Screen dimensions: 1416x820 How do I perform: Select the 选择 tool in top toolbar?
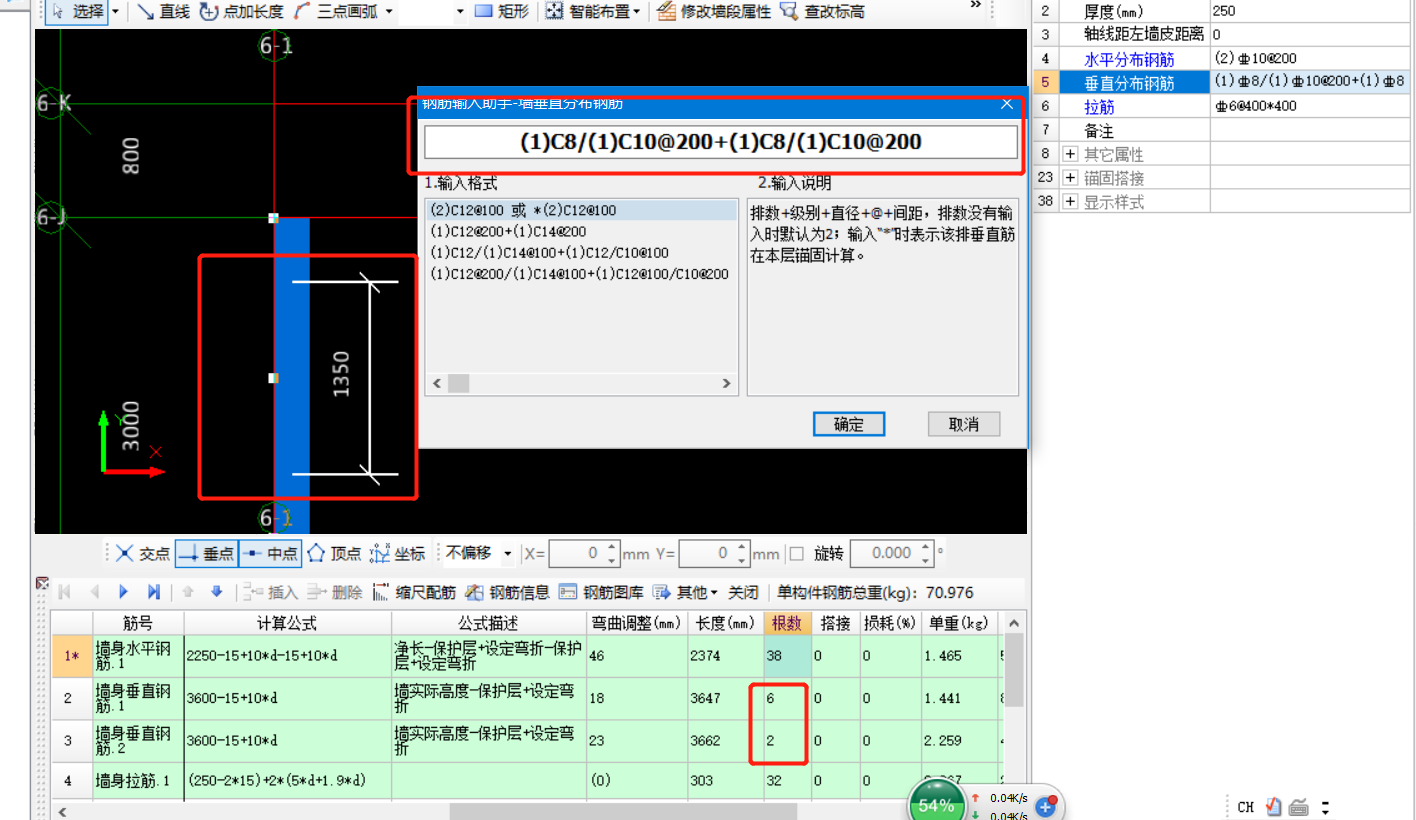[x=77, y=12]
